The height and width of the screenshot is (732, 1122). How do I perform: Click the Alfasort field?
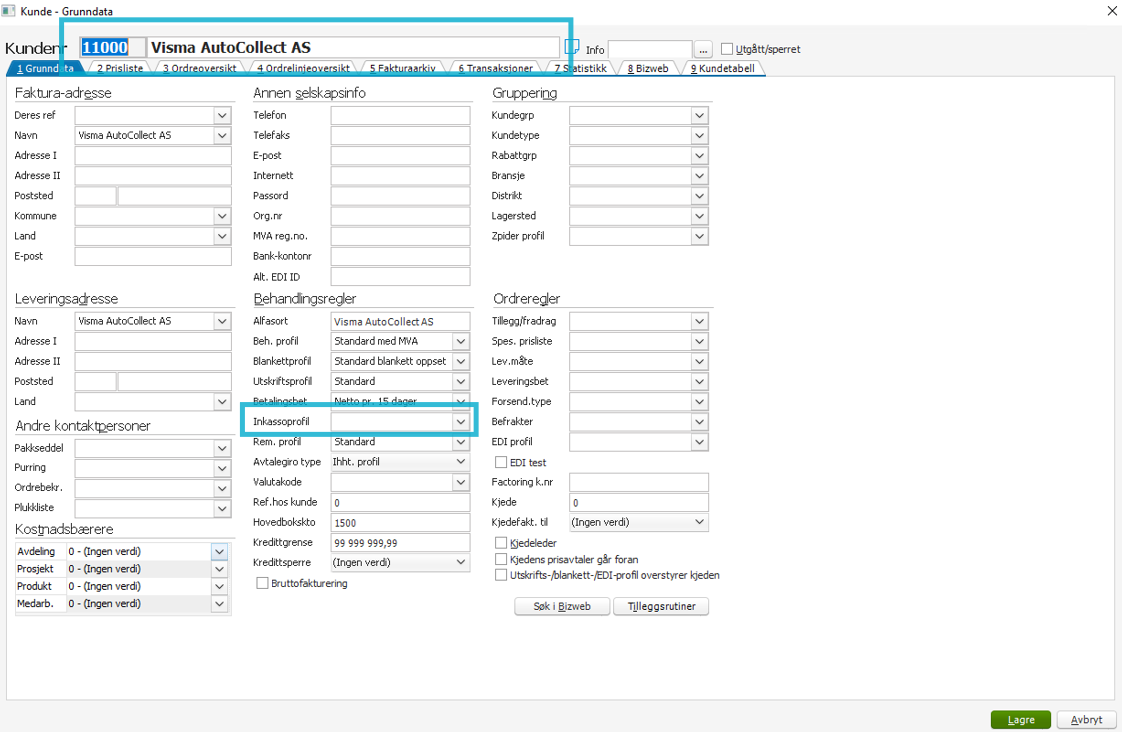coord(400,321)
